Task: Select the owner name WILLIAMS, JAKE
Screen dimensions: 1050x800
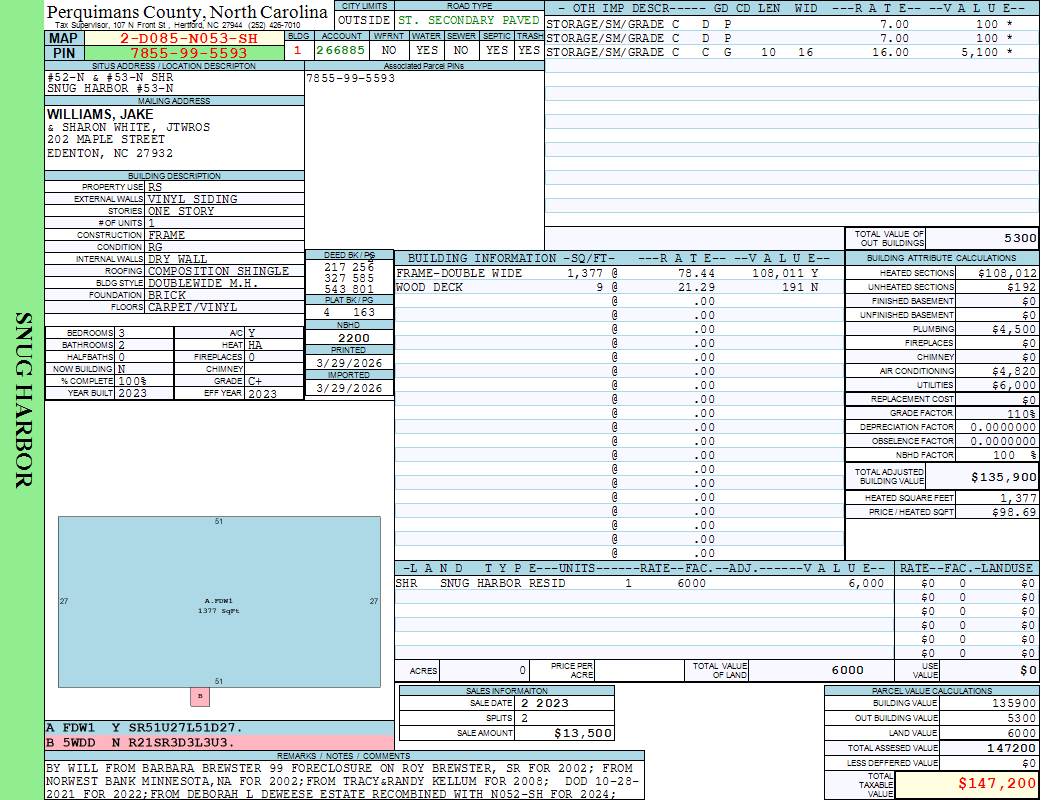Action: click(x=100, y=114)
